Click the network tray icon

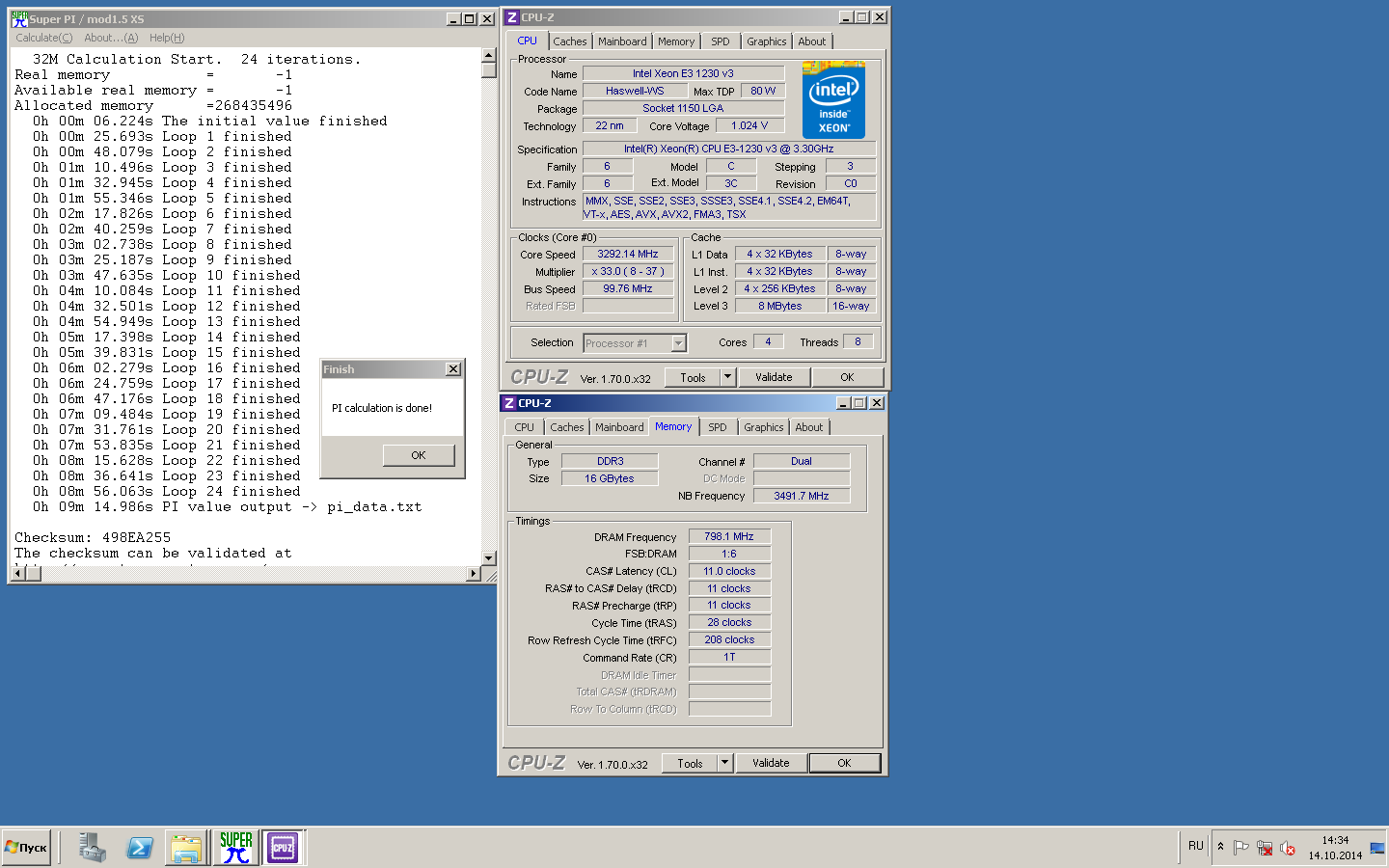point(1265,848)
